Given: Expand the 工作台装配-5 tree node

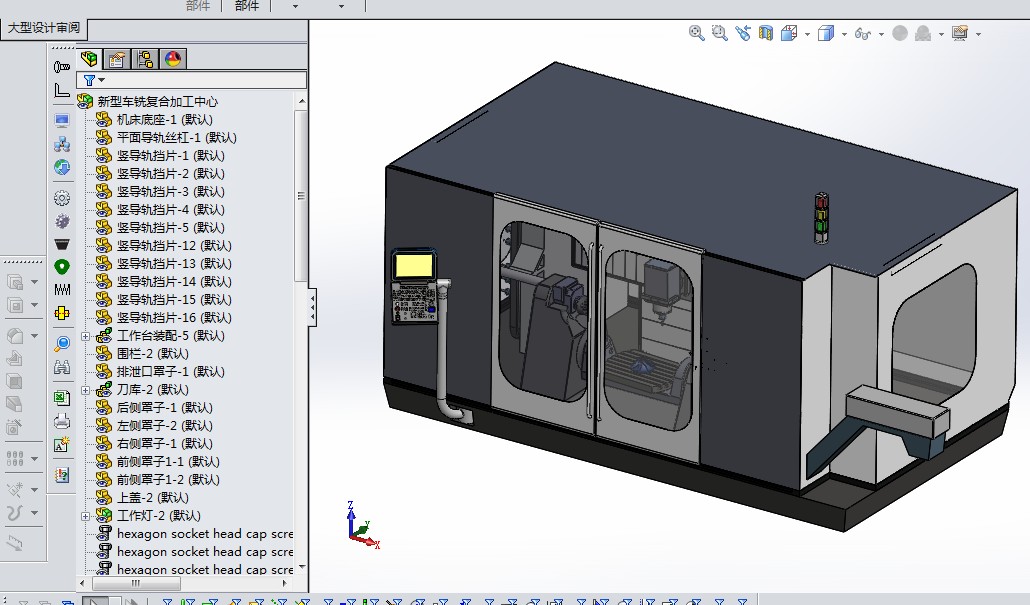Looking at the screenshot, I should point(86,336).
